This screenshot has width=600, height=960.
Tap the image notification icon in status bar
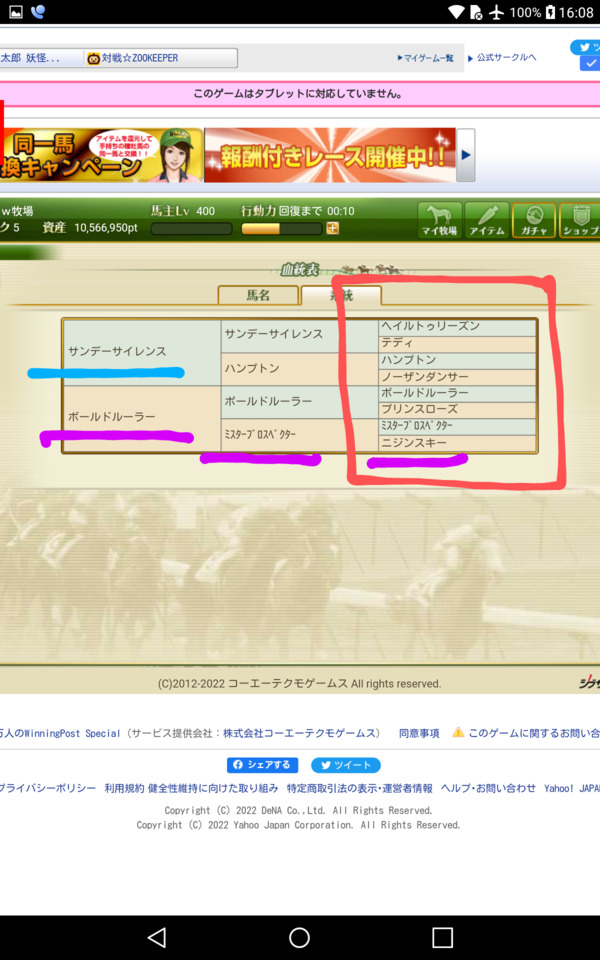click(x=16, y=12)
